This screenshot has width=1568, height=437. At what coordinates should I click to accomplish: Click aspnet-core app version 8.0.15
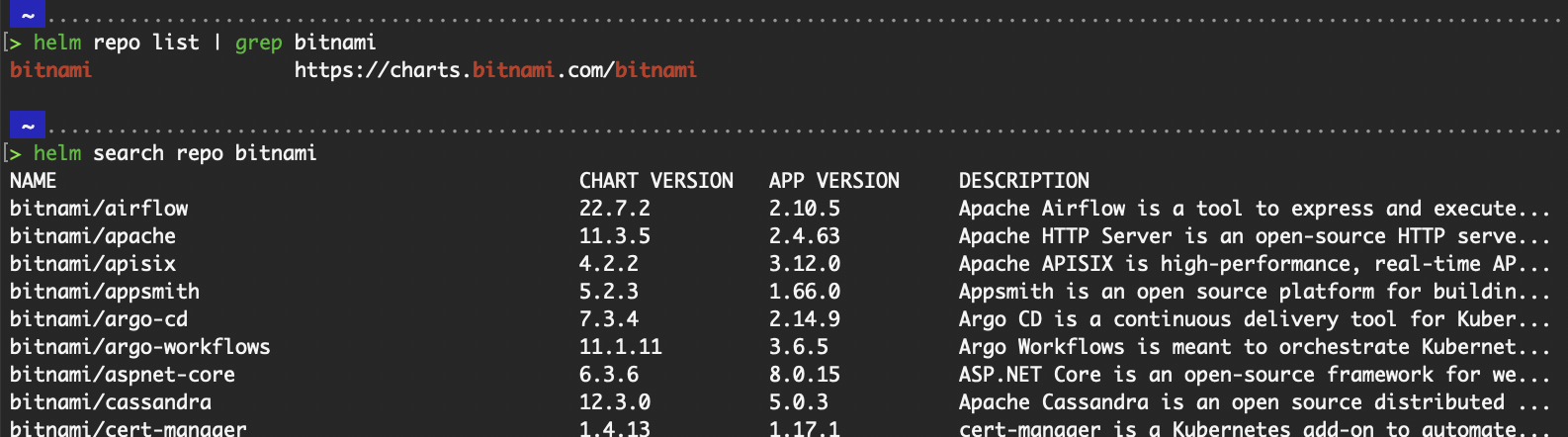[x=805, y=375]
